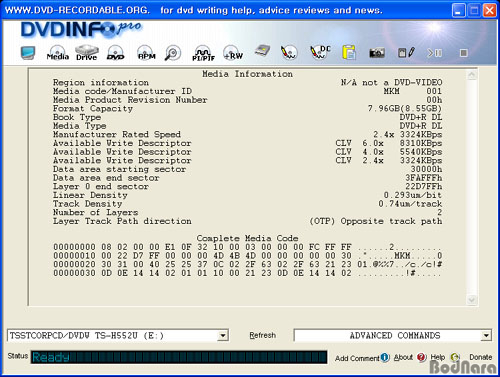Click the '0.74um/track' value
The image size is (500, 377).
point(410,204)
